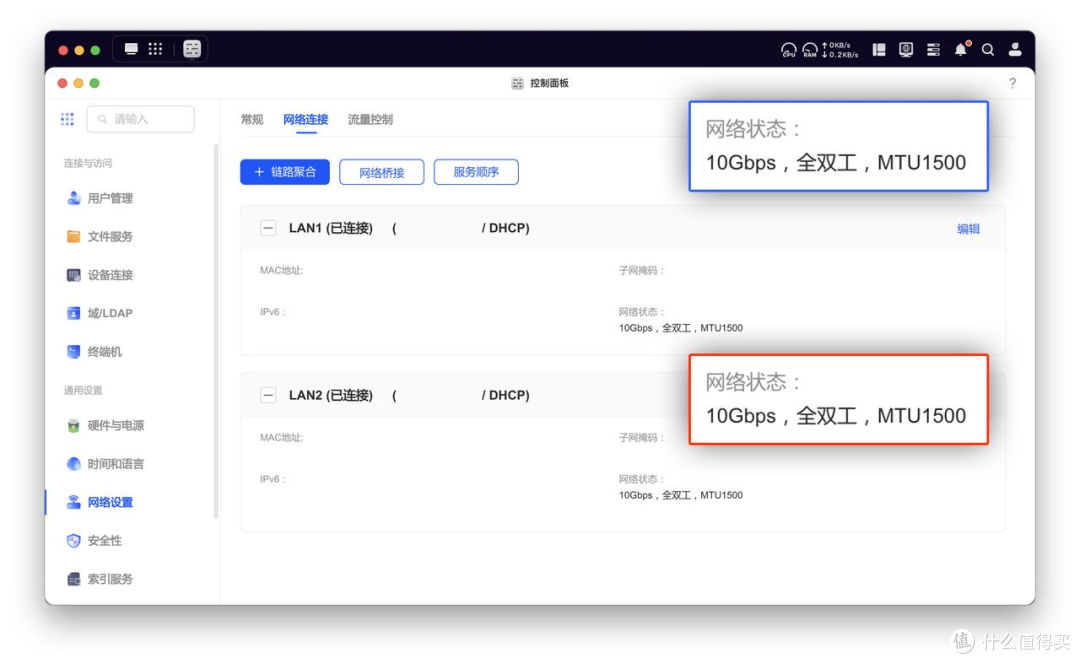Image resolution: width=1080 pixels, height=664 pixels.
Task: Collapse the LAN2 section
Action: pyautogui.click(x=268, y=395)
